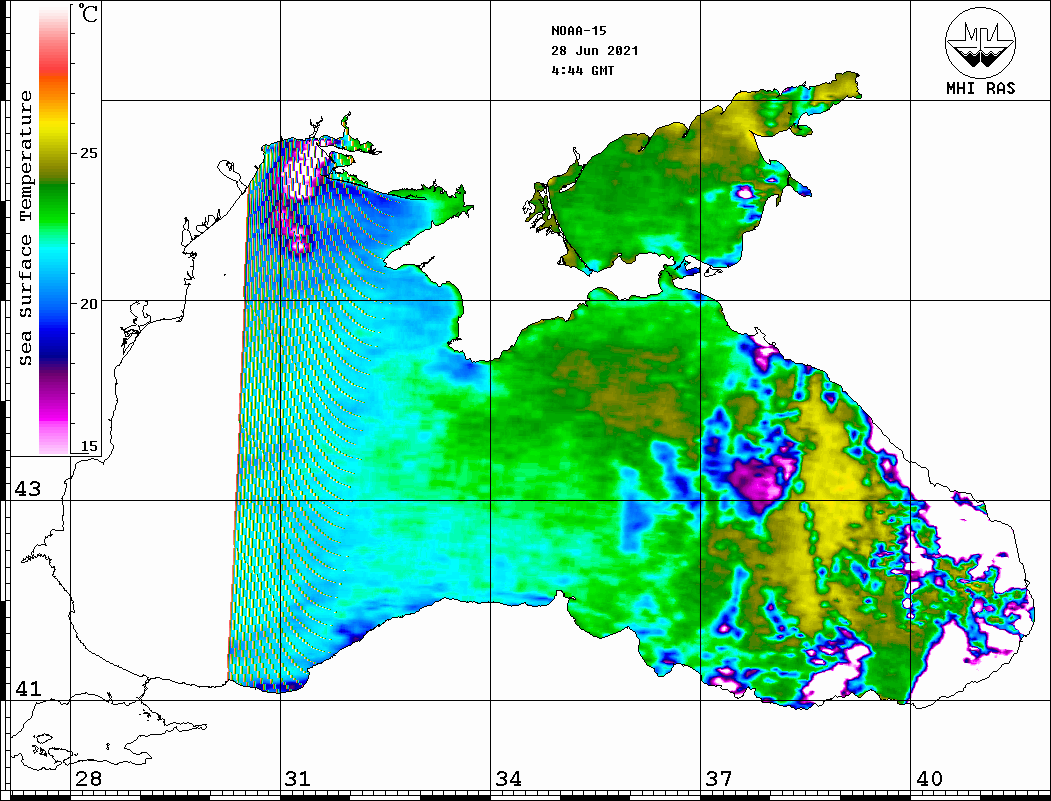Click the 'MHI RAS' label
This screenshot has width=1051, height=801.
980,88
